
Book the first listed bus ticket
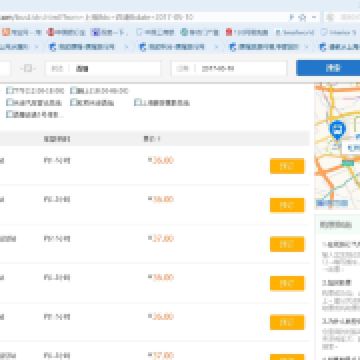(287, 166)
